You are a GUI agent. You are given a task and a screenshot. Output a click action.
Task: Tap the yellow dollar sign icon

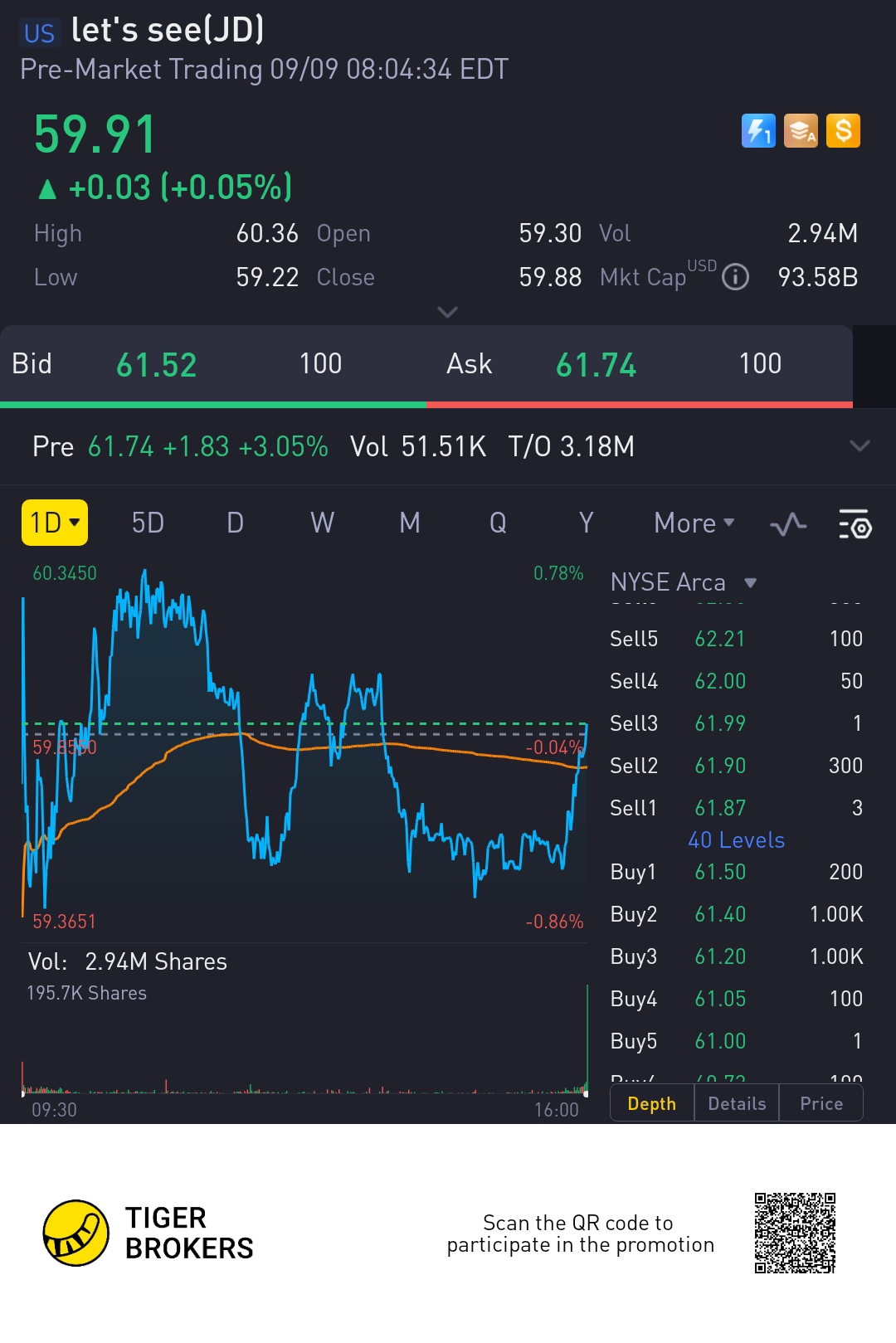click(x=843, y=131)
